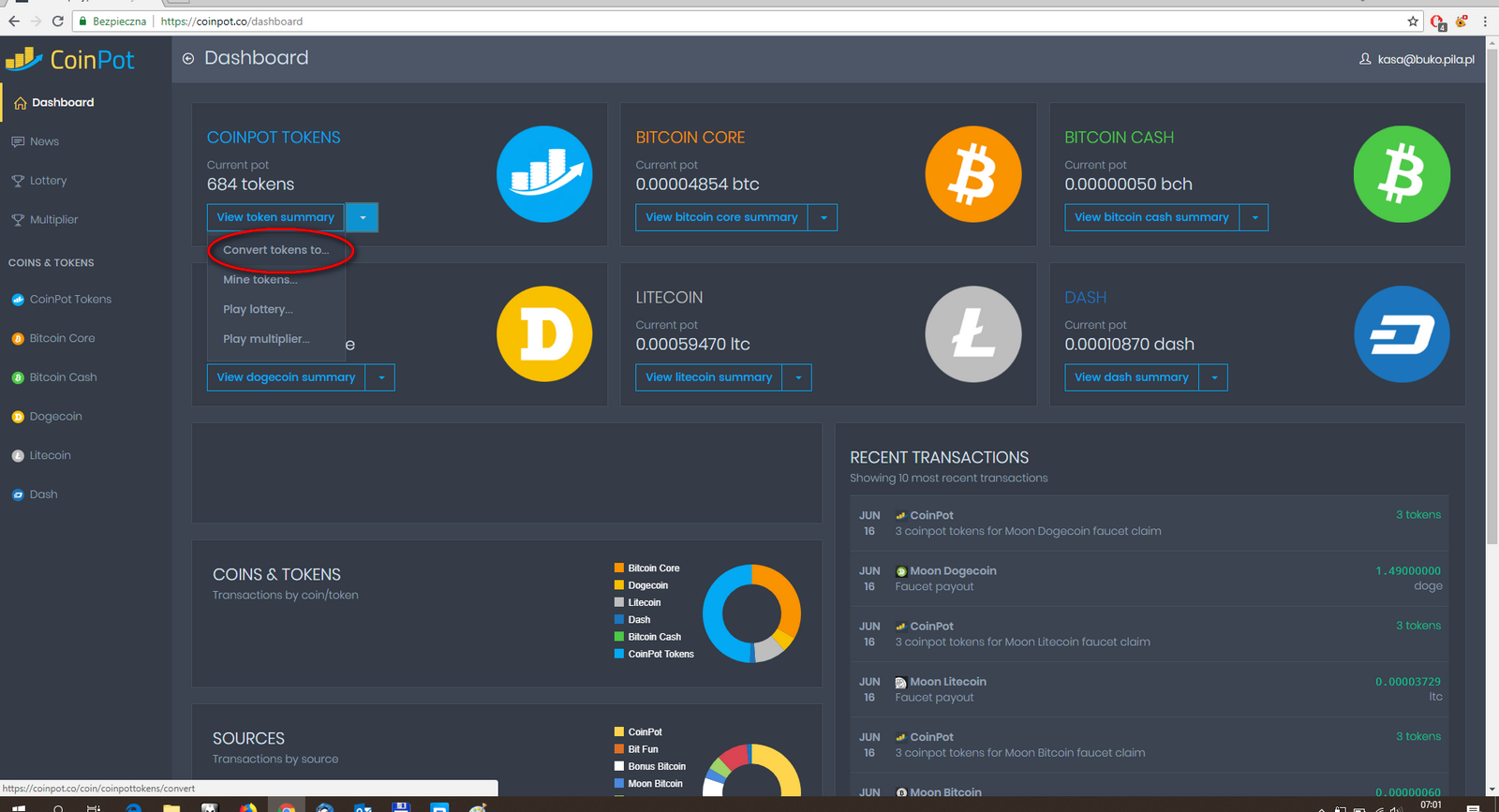This screenshot has height=812, width=1499.
Task: Click View litecoin summary button
Action: (709, 377)
